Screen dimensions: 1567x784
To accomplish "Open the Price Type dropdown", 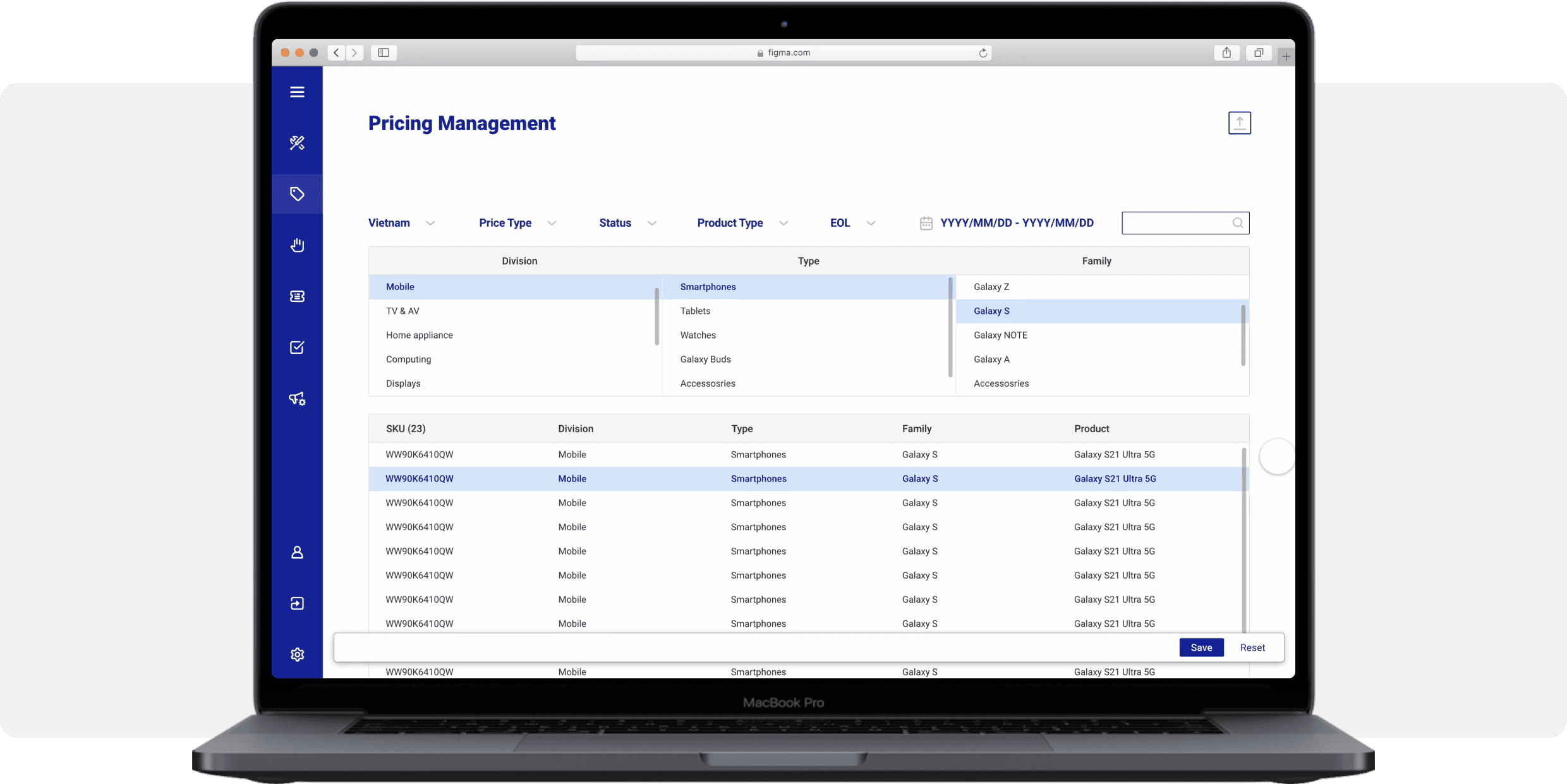I will [x=517, y=223].
